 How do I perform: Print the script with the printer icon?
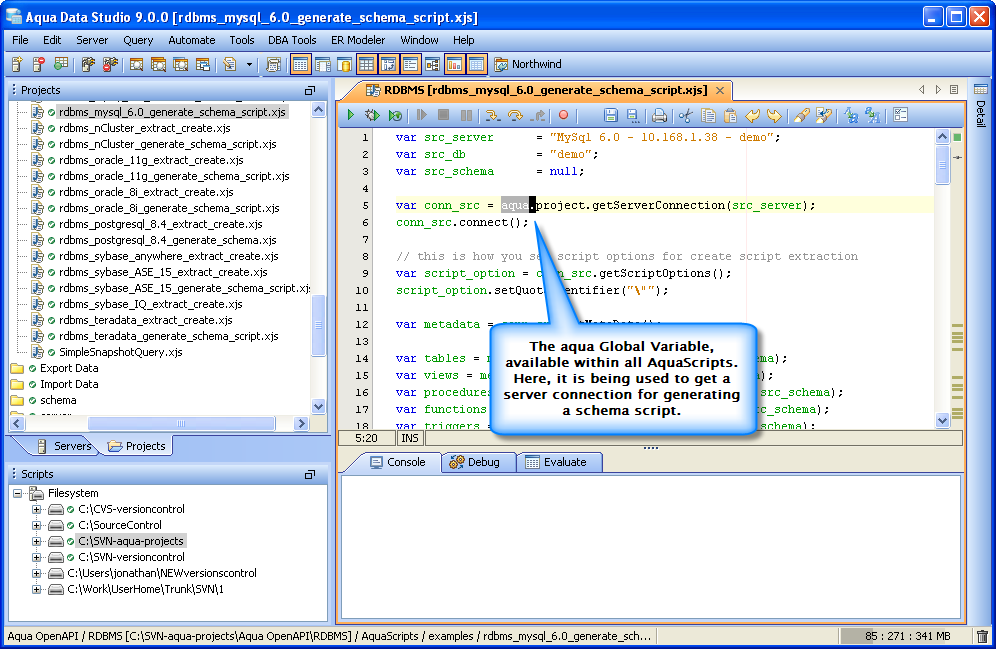coord(660,116)
